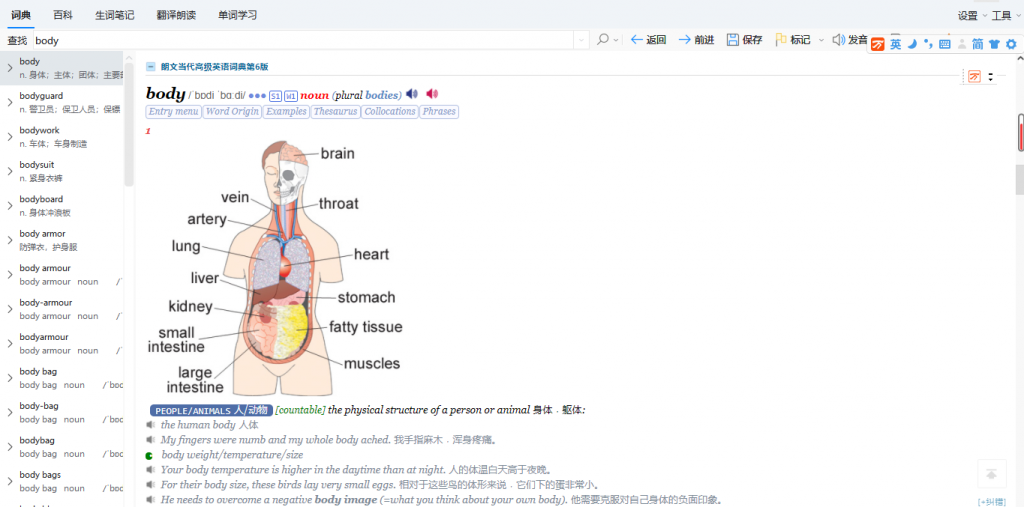Switch to the 百科 tab
This screenshot has width=1024, height=507.
coord(63,15)
